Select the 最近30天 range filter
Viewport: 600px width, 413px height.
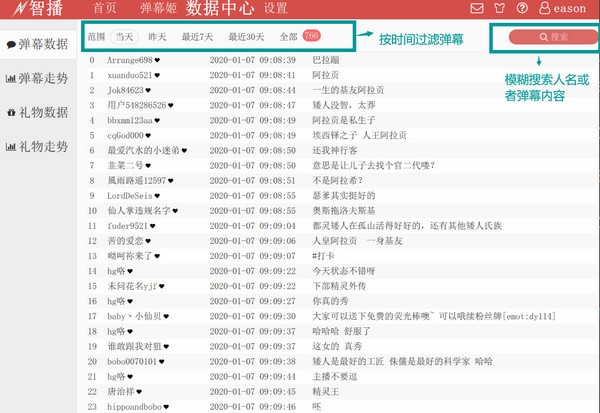(243, 37)
